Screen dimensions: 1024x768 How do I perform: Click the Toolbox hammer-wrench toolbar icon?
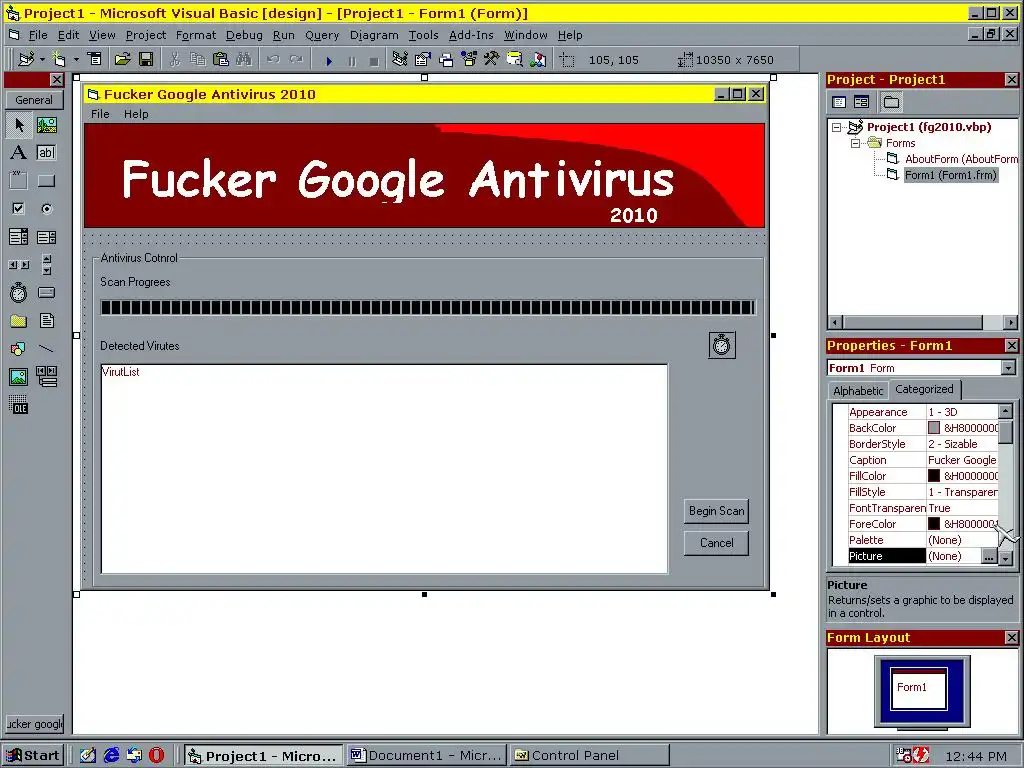492,59
